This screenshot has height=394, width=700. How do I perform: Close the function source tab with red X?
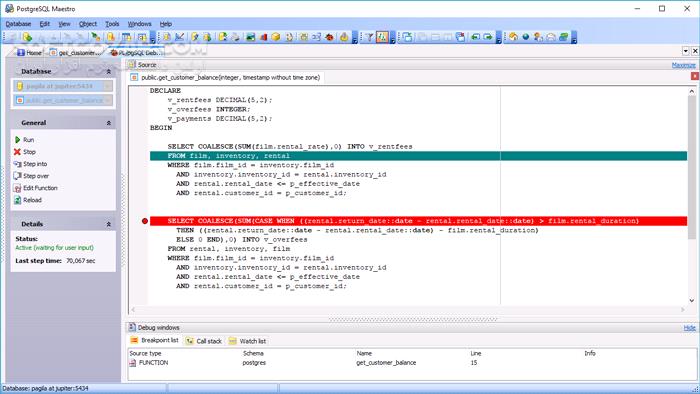coord(695,76)
